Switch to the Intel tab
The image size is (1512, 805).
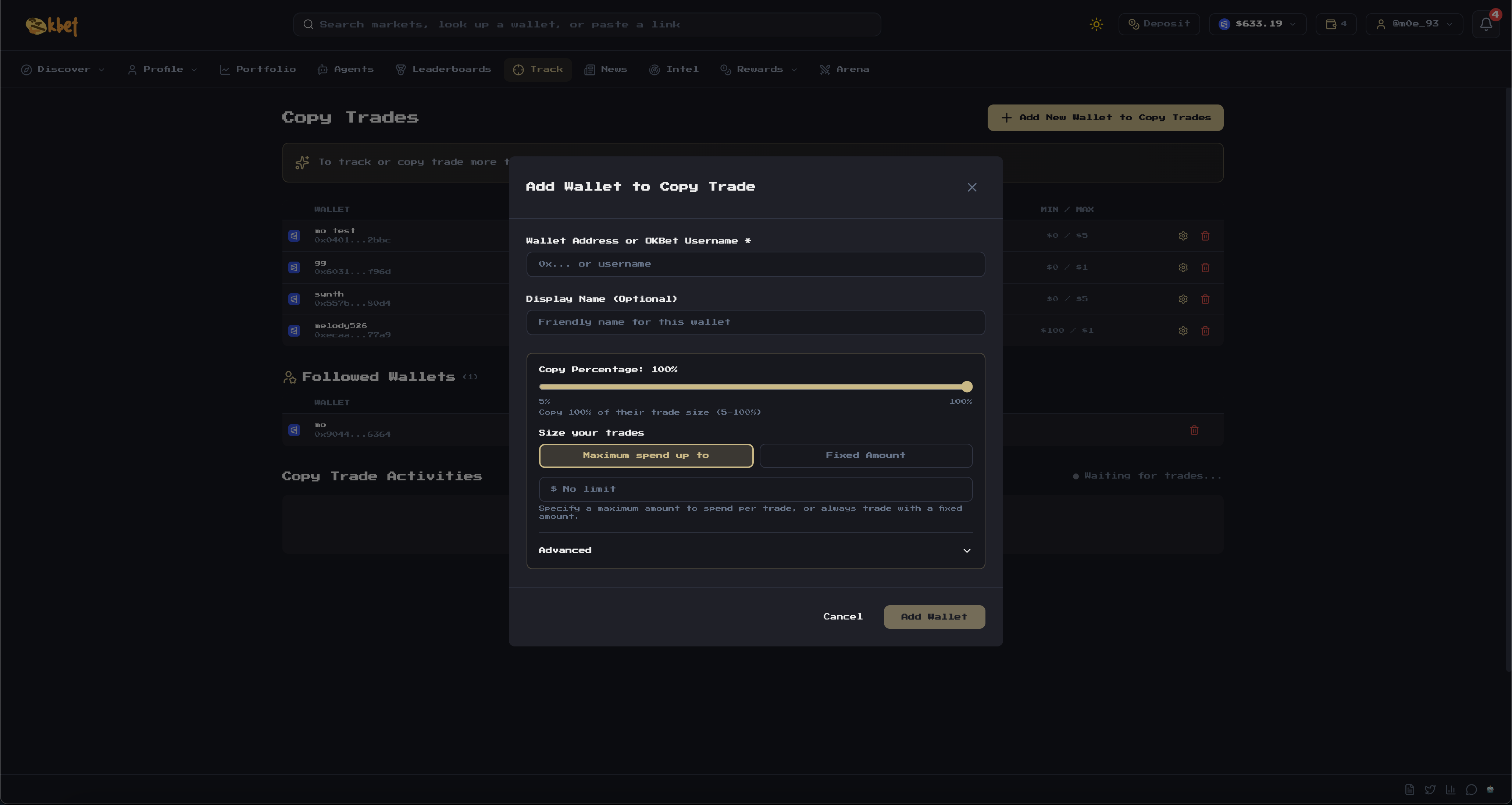[x=674, y=69]
